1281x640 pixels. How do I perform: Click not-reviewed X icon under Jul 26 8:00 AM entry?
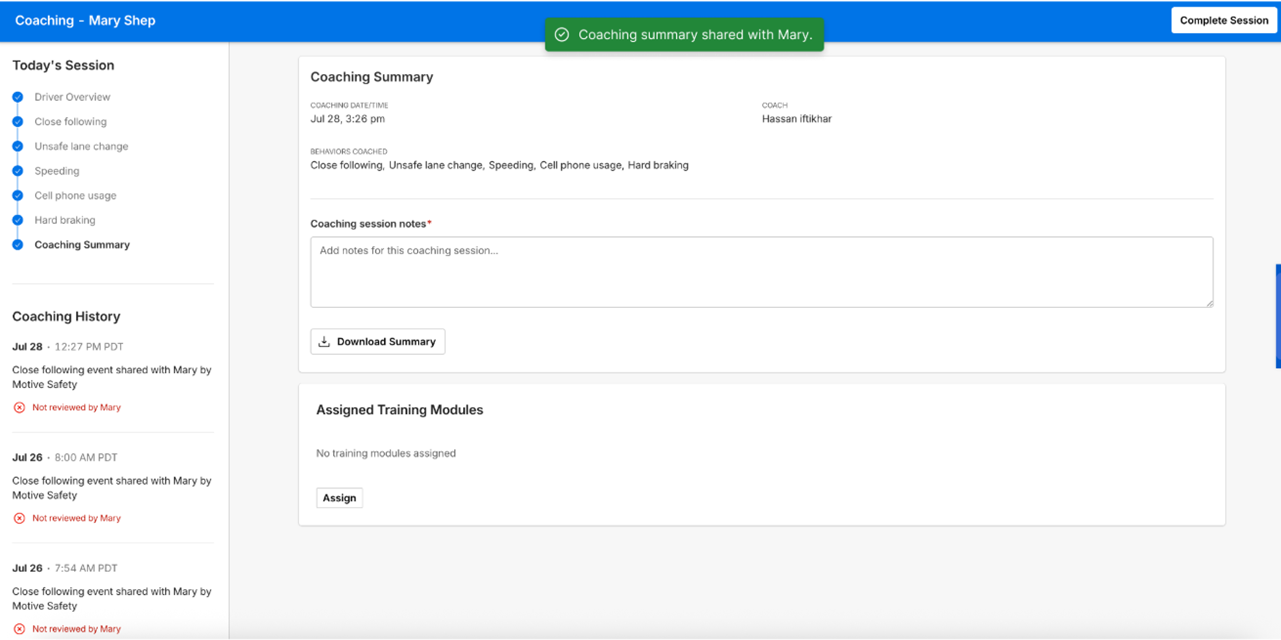pyautogui.click(x=19, y=518)
